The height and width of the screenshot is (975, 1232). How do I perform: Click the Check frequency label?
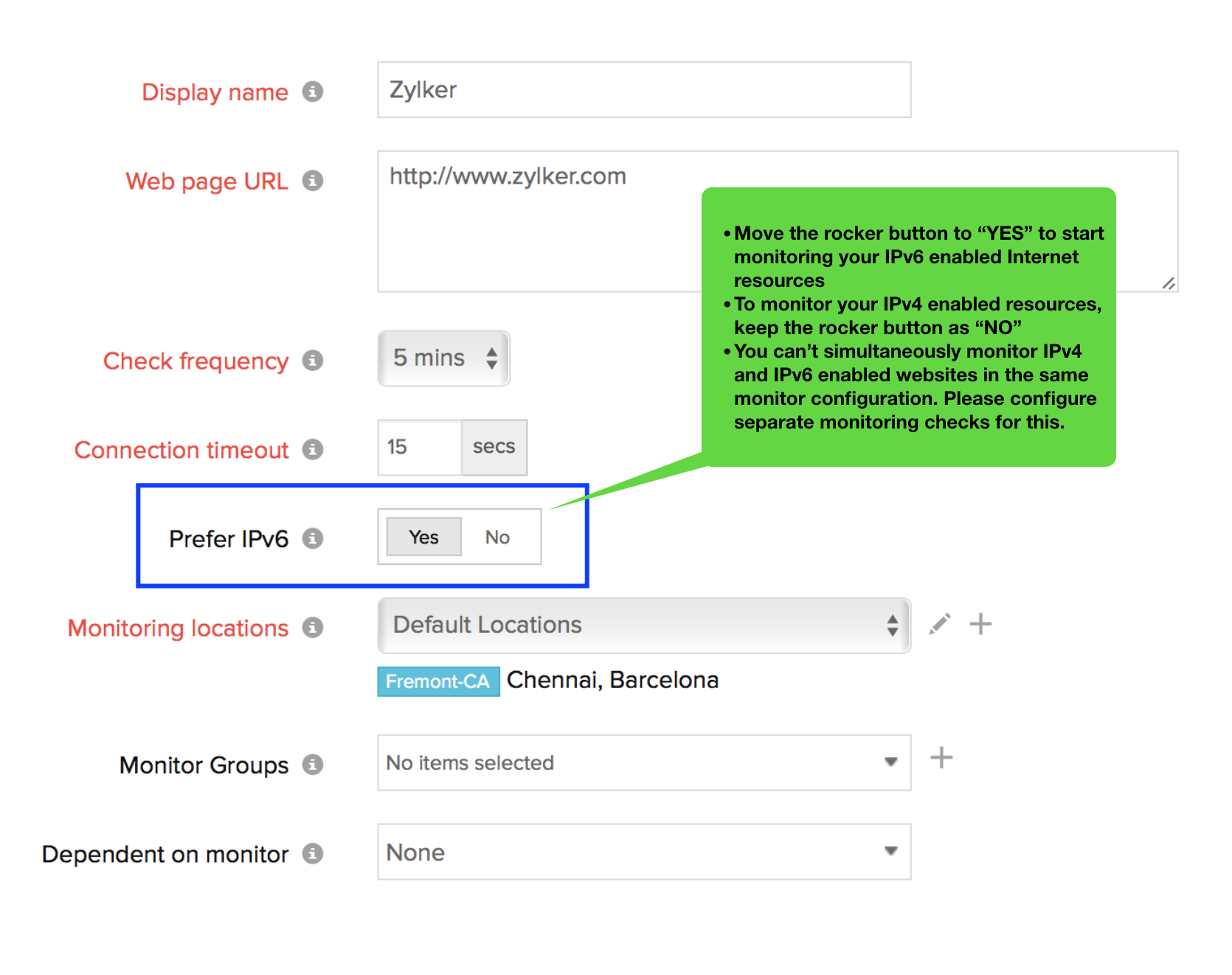tap(195, 361)
